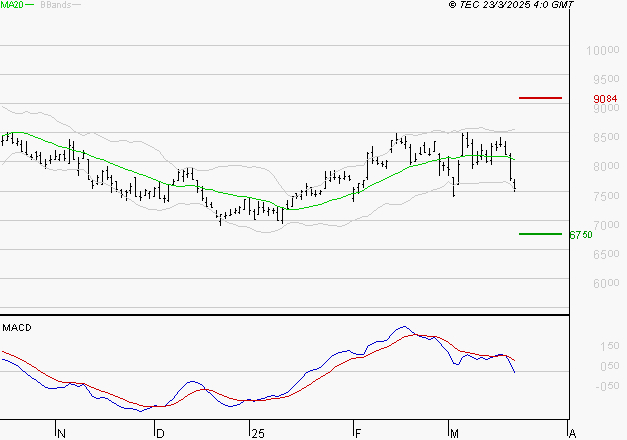Image resolution: width=627 pixels, height=440 pixels.
Task: Select the 25 year marker on time axis
Action: click(x=257, y=433)
